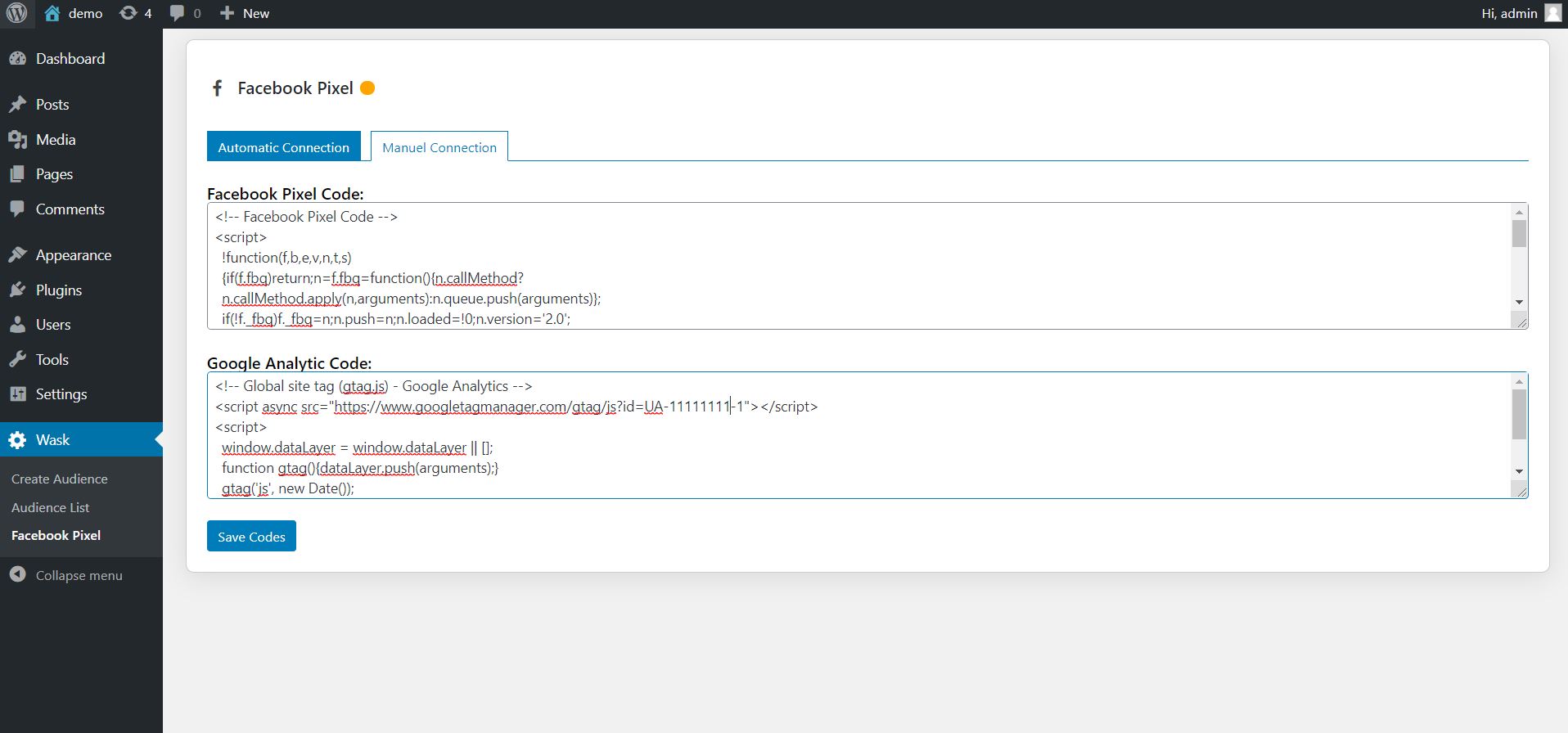The image size is (1568, 733).
Task: Click the '!function(f,b,e,v,n,t,s)' code line
Action: pos(286,258)
